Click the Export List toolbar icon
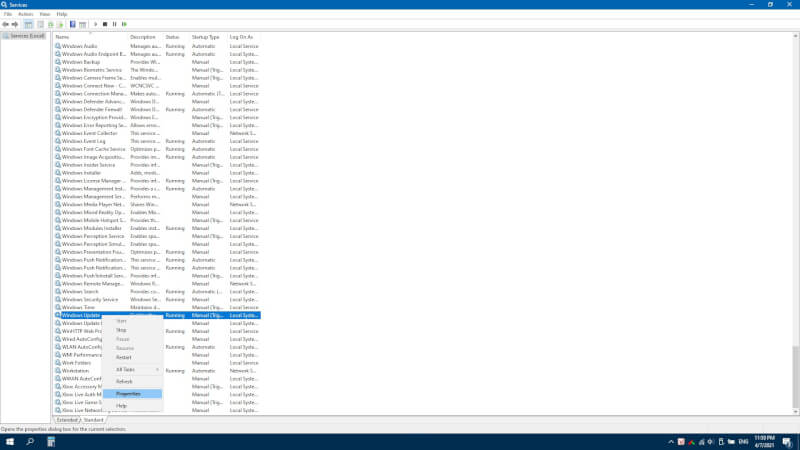The height and width of the screenshot is (450, 800). [60, 24]
